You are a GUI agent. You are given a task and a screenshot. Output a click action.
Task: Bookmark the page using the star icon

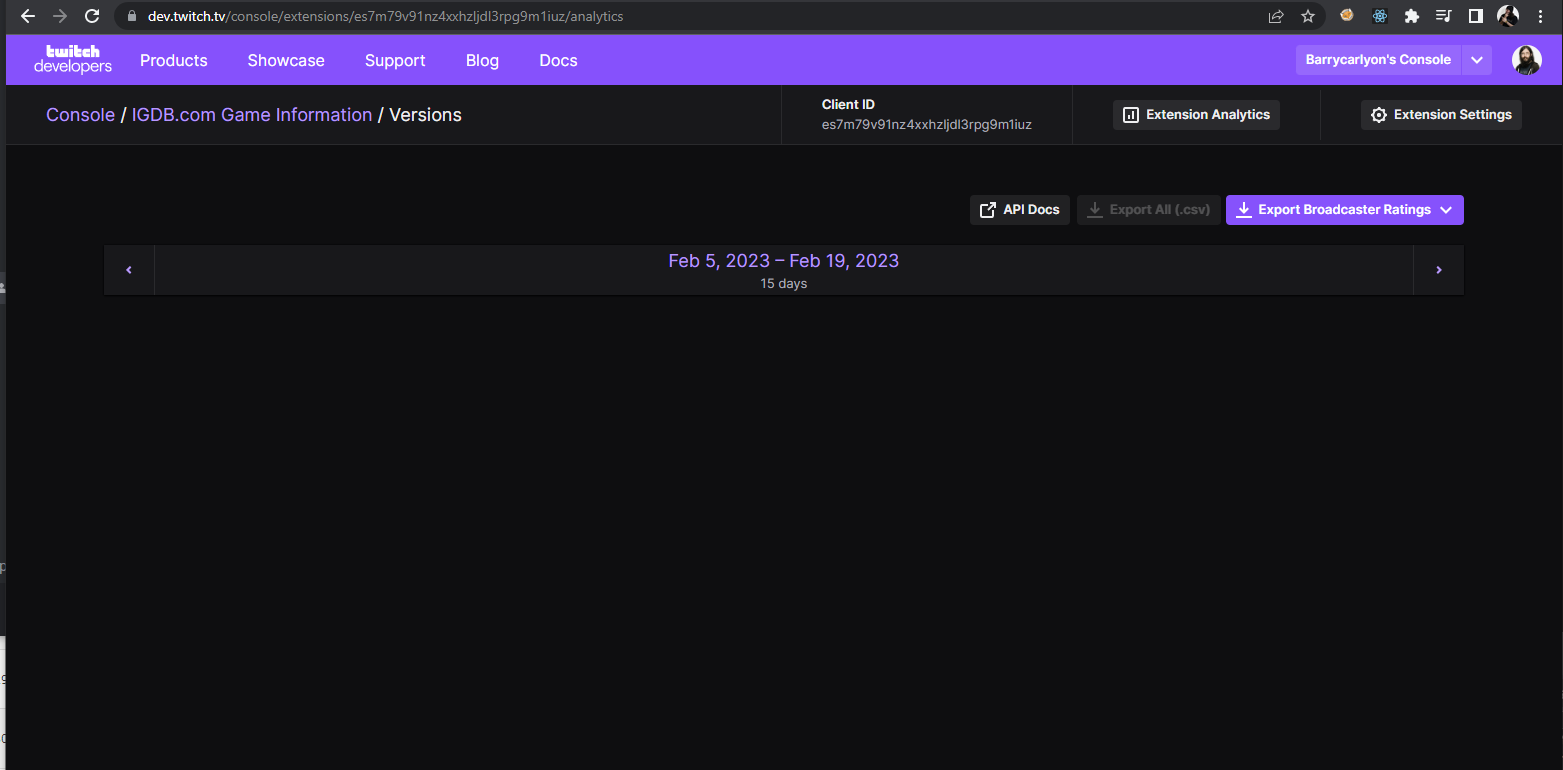[x=1308, y=16]
